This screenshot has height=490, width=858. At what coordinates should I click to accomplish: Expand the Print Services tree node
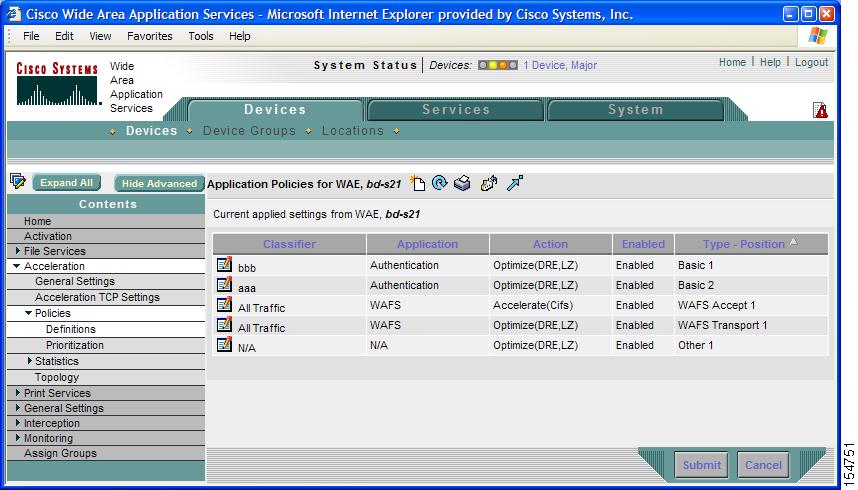18,393
